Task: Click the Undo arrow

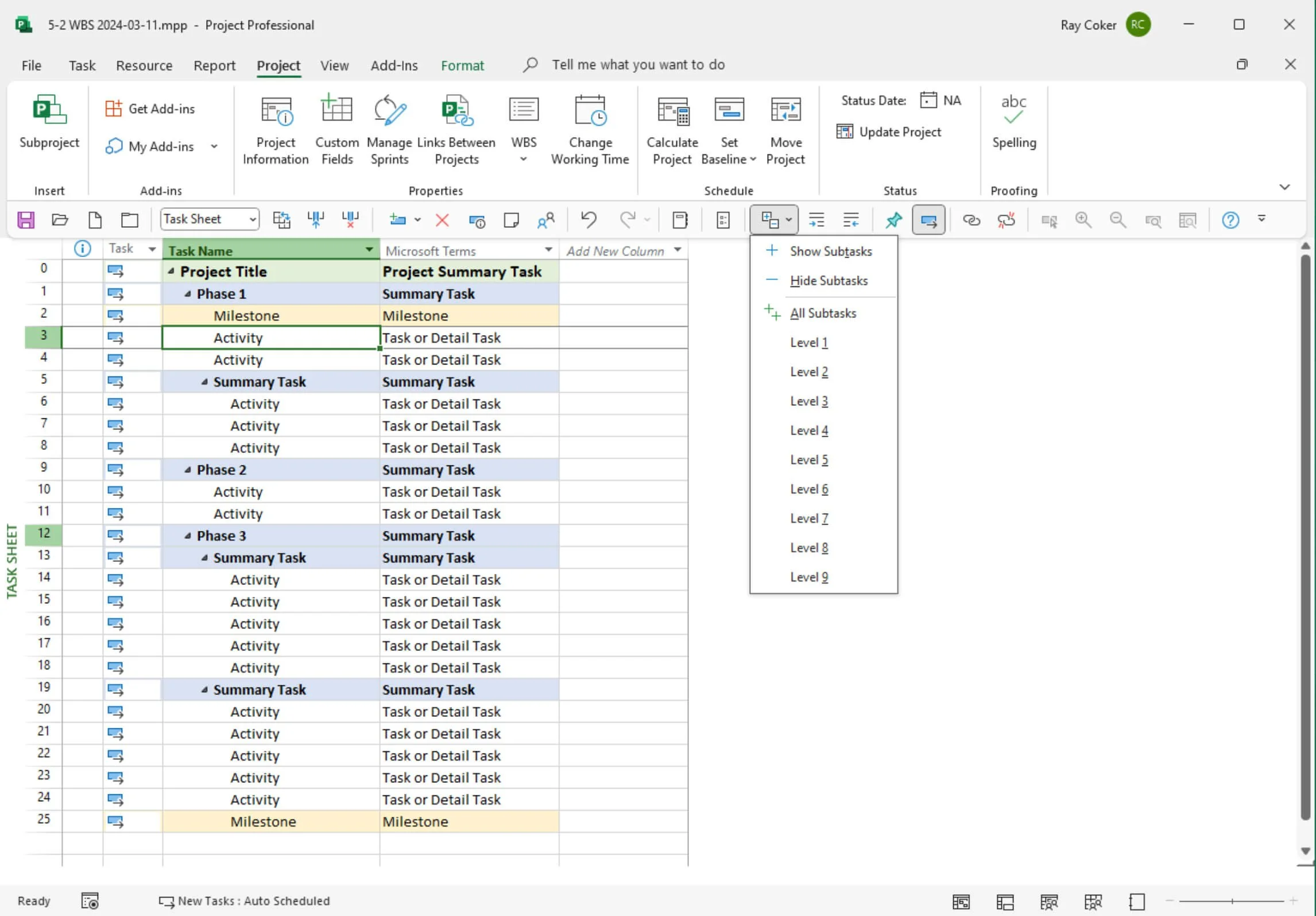Action: pos(589,219)
